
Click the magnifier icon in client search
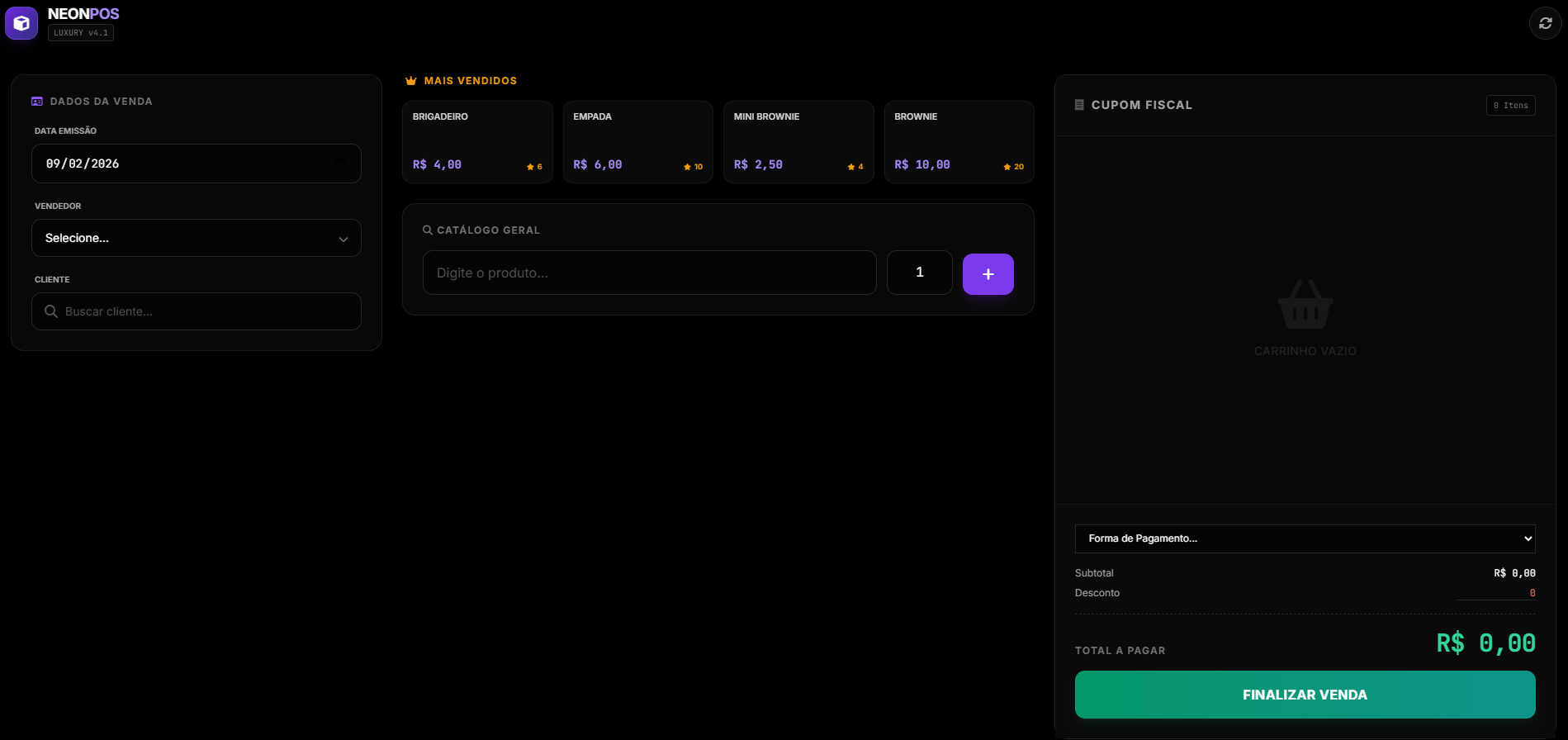click(51, 311)
